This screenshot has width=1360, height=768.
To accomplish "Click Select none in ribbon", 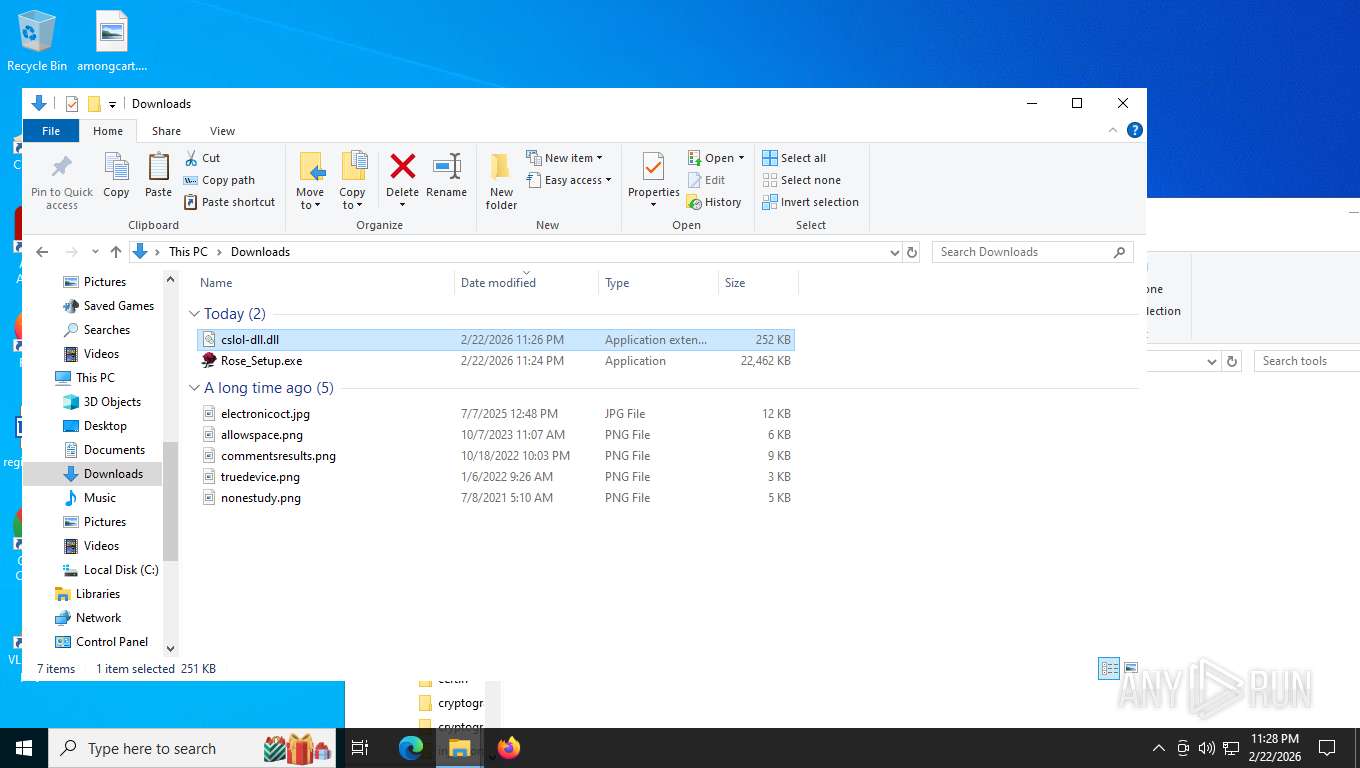I will coord(801,180).
